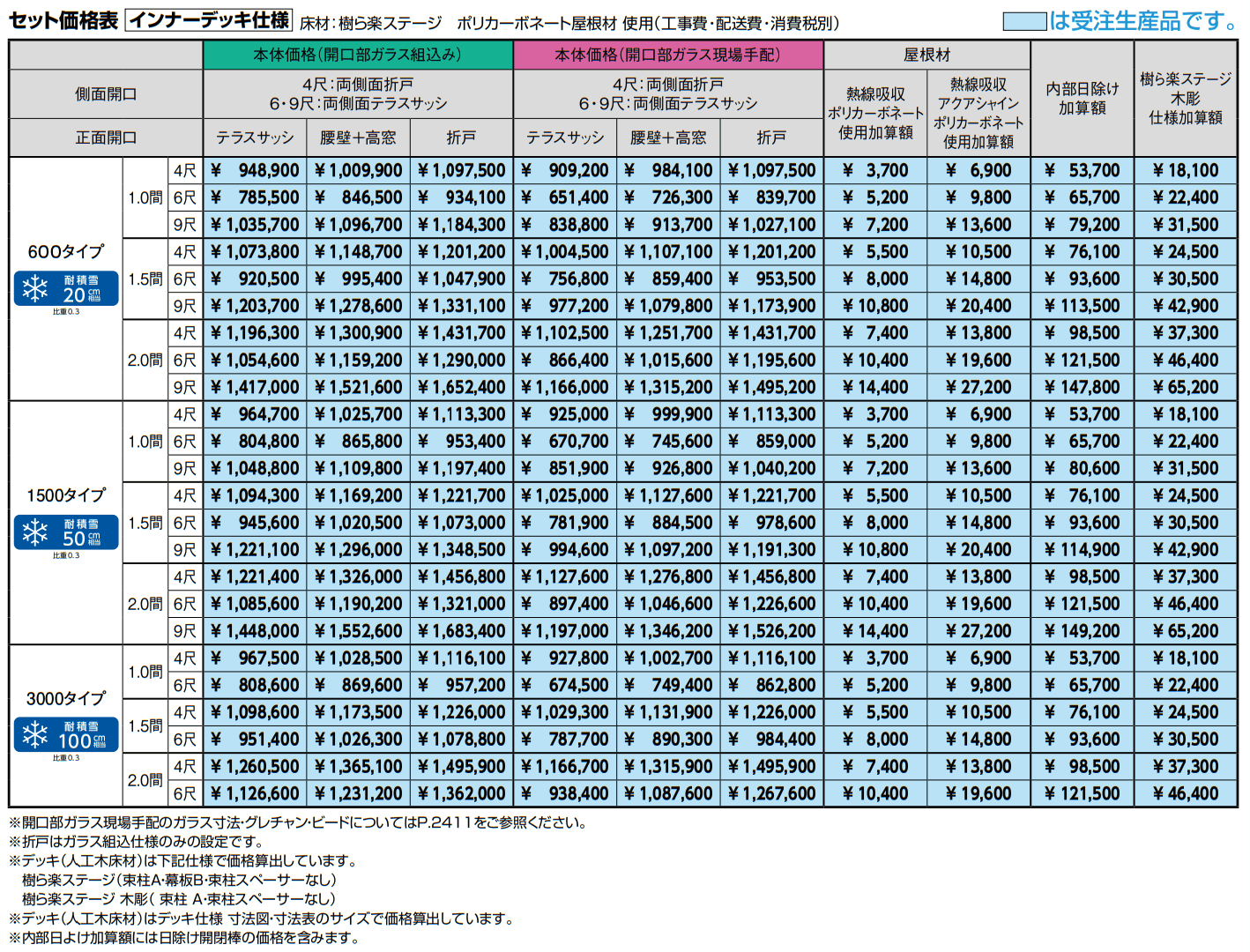
Task: Click the ¥938,400 price cell
Action: point(565,793)
